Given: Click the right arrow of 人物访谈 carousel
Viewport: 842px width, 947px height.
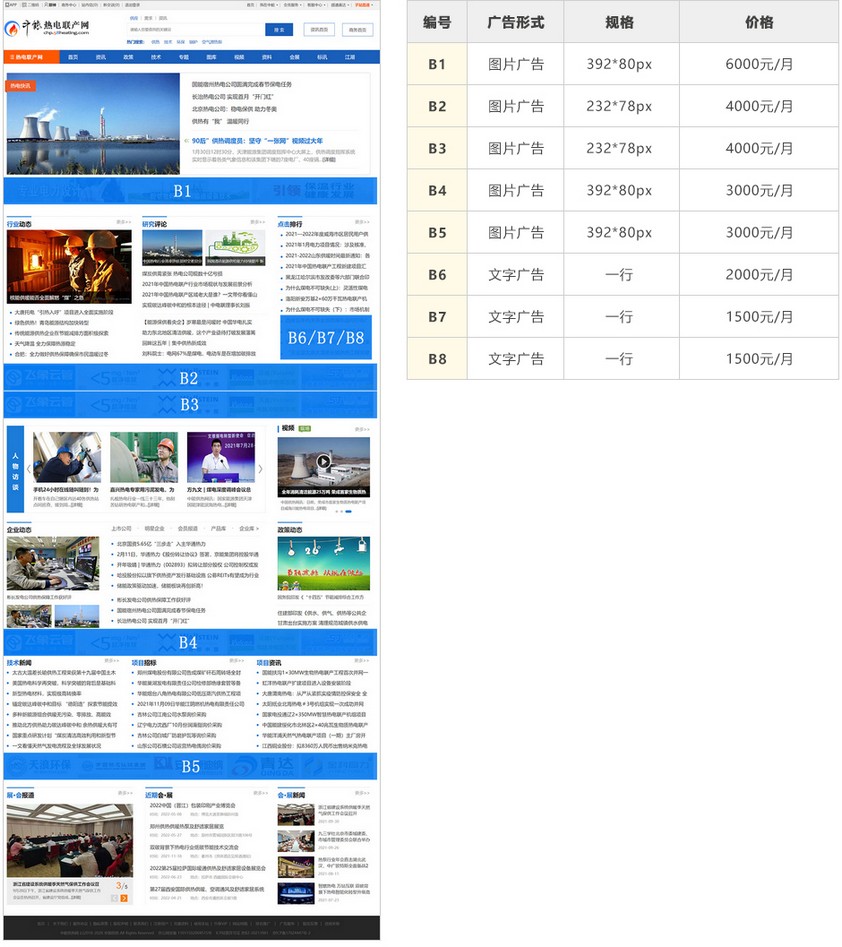Looking at the screenshot, I should point(261,469).
